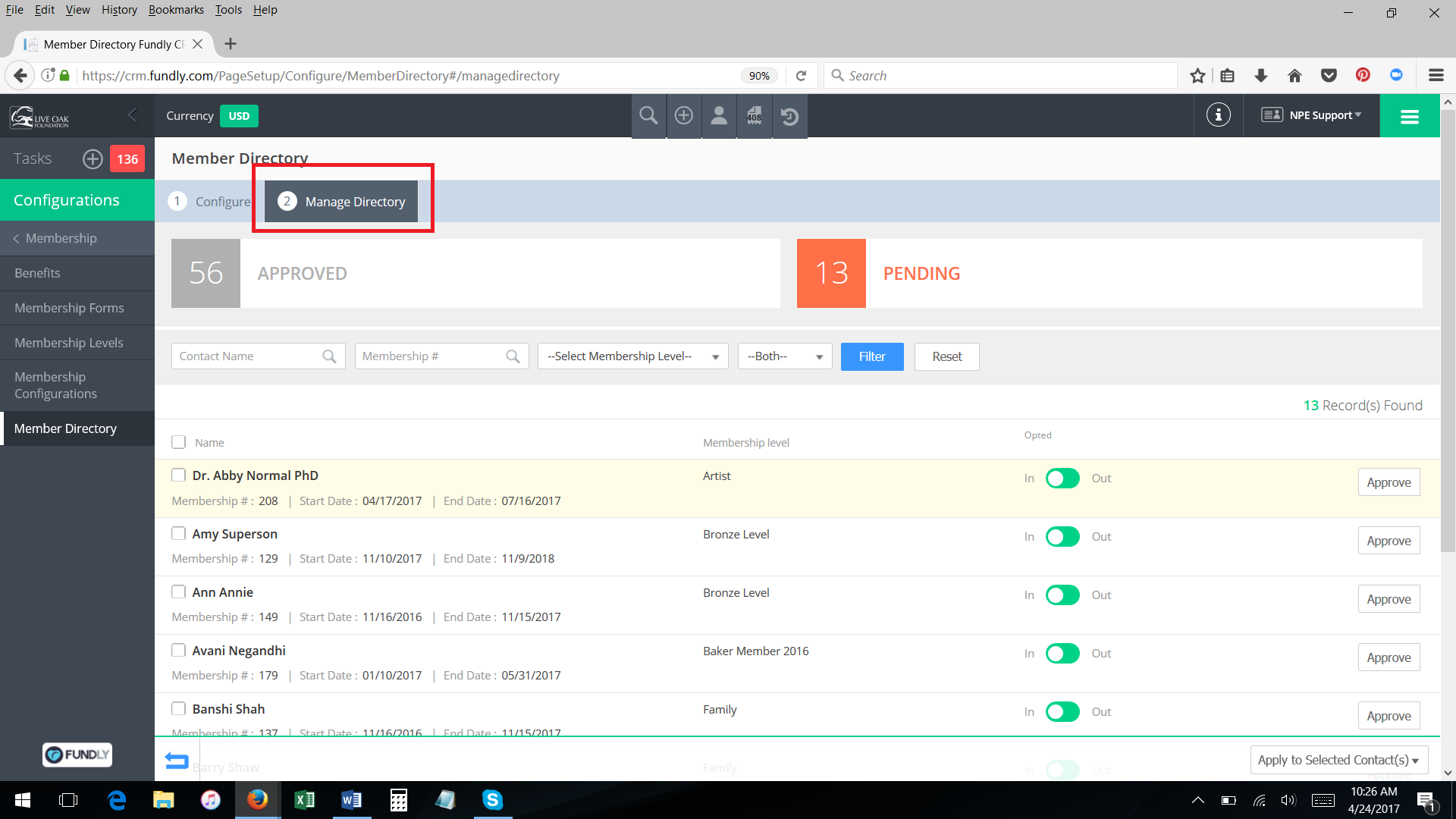Select Avani Negandhi checkbox
This screenshot has height=819, width=1456.
[x=178, y=650]
